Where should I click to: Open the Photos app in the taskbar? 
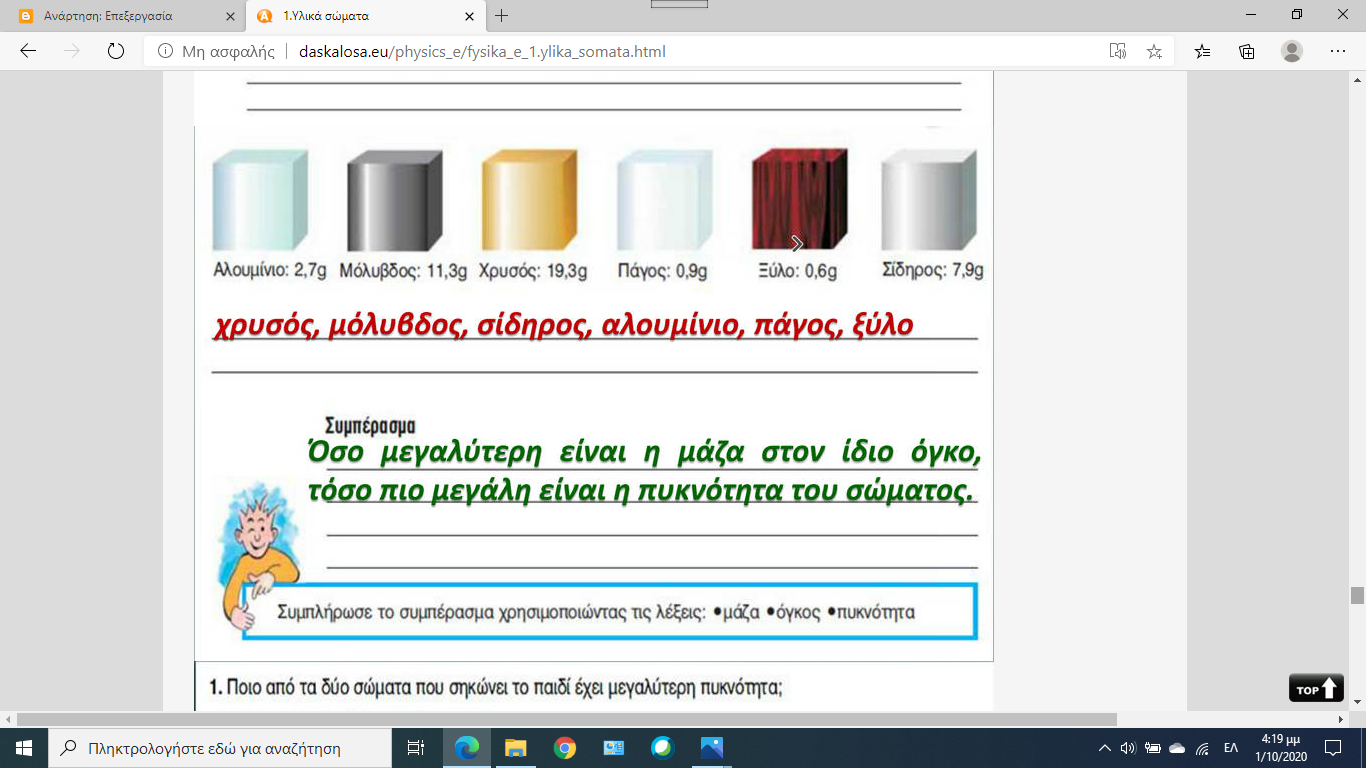click(711, 747)
